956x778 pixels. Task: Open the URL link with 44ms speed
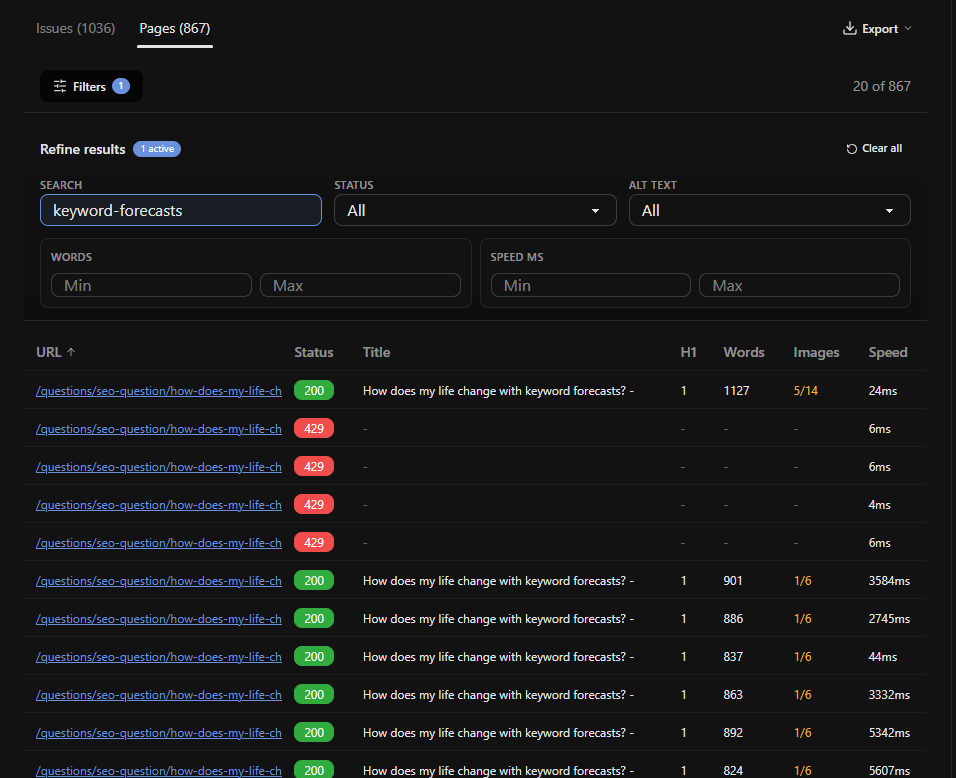click(x=159, y=657)
